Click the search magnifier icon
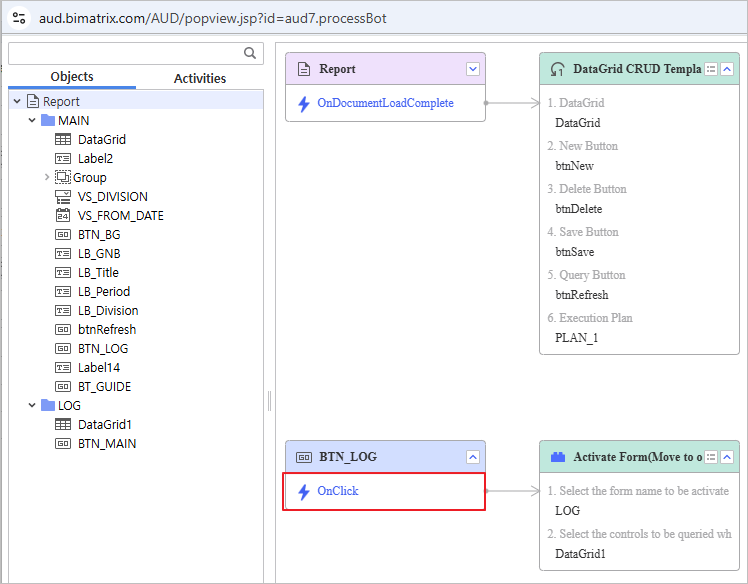Viewport: 748px width, 584px height. (250, 53)
